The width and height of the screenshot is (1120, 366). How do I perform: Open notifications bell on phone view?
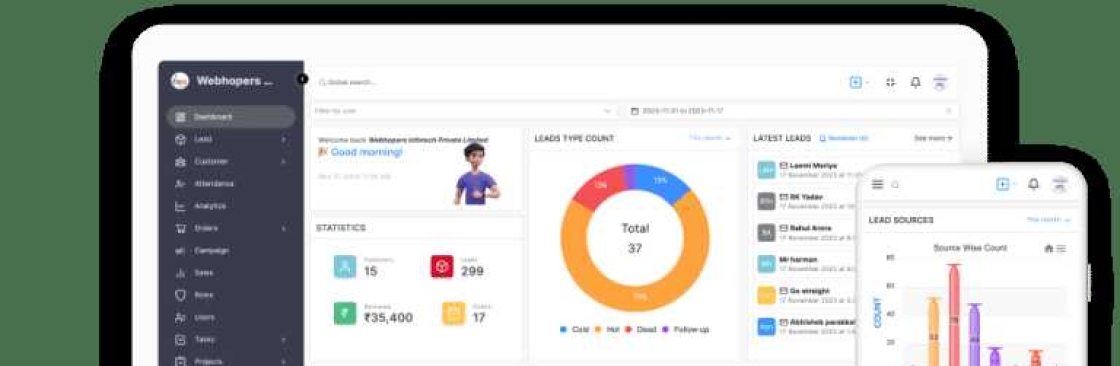[1033, 184]
